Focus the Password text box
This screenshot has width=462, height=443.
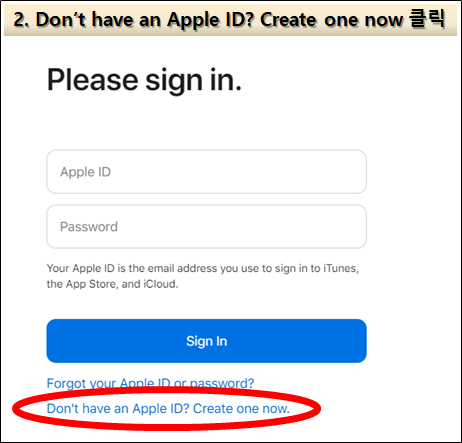tap(206, 226)
